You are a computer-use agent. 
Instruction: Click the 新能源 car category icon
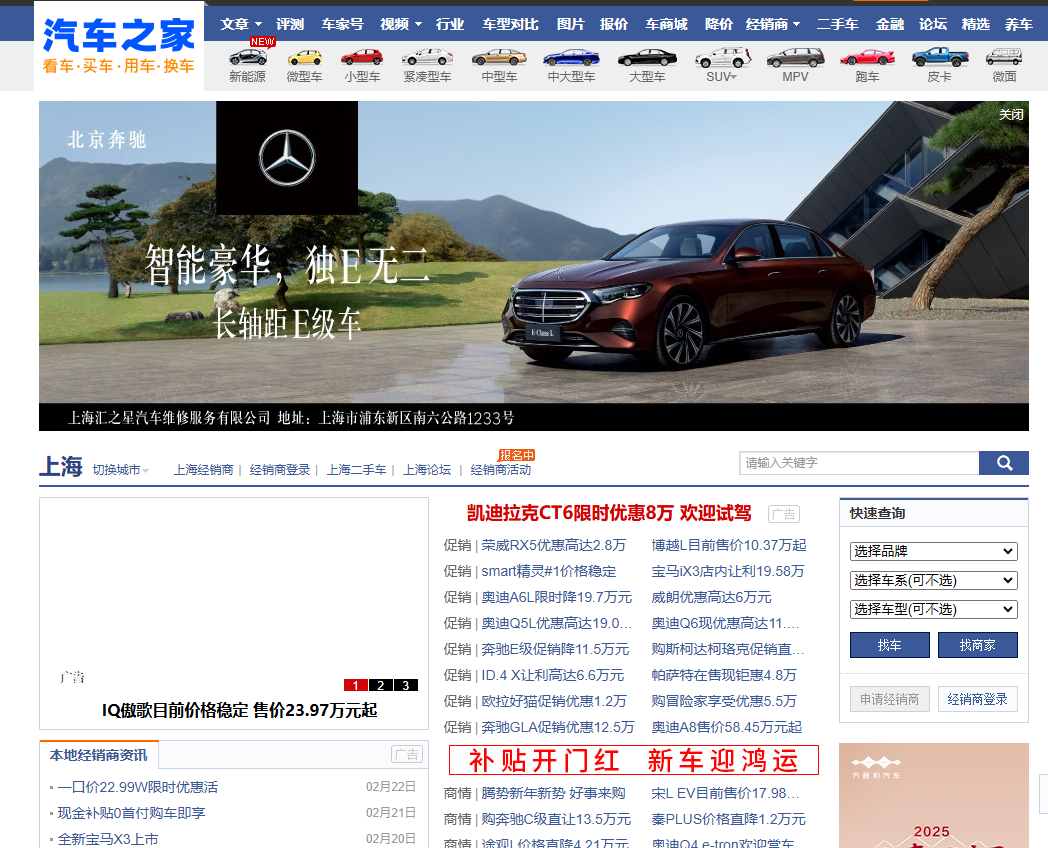point(248,58)
